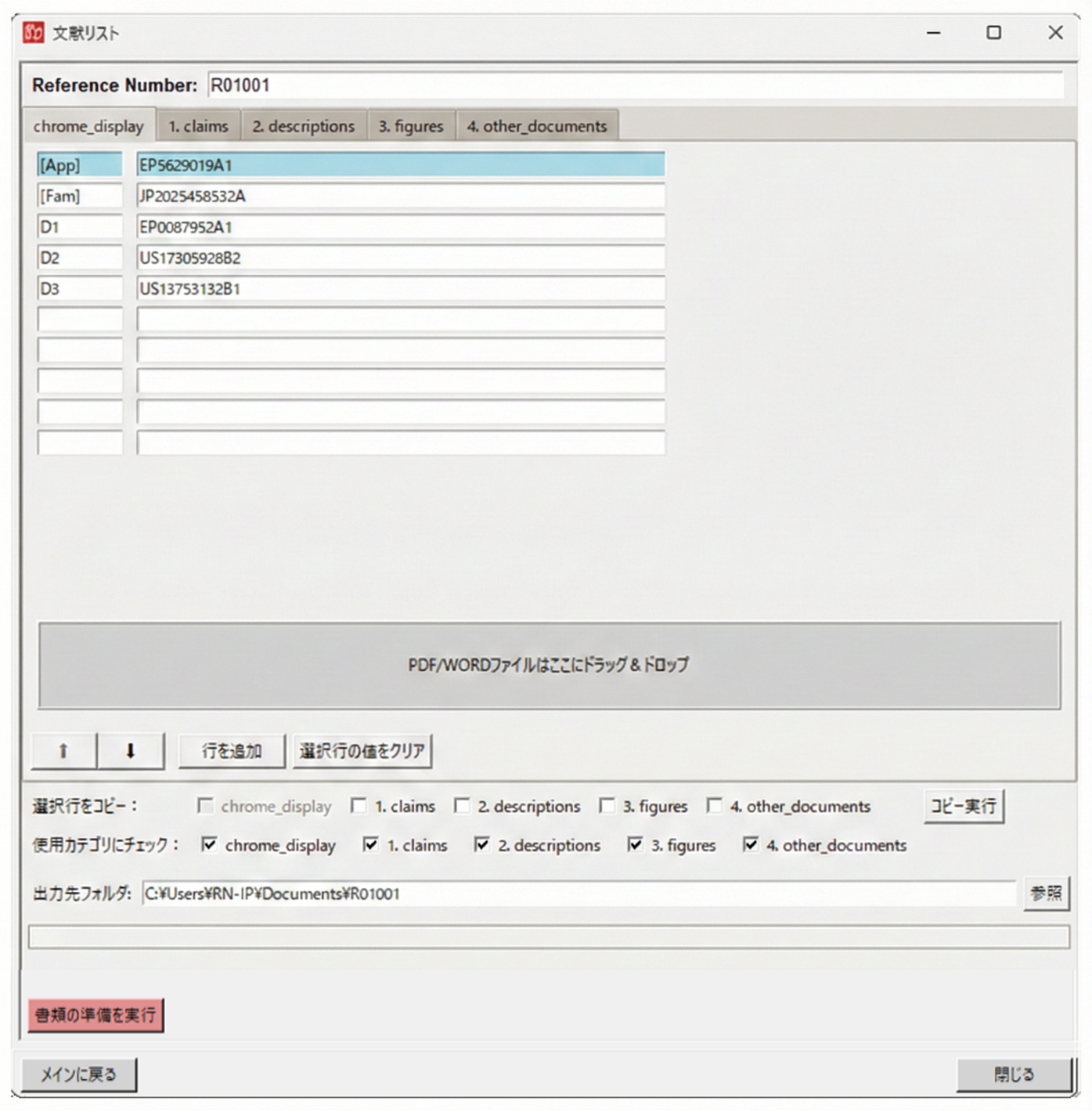Select the D2 row value US17305928B2
Image resolution: width=1092 pixels, height=1112 pixels.
[x=400, y=258]
